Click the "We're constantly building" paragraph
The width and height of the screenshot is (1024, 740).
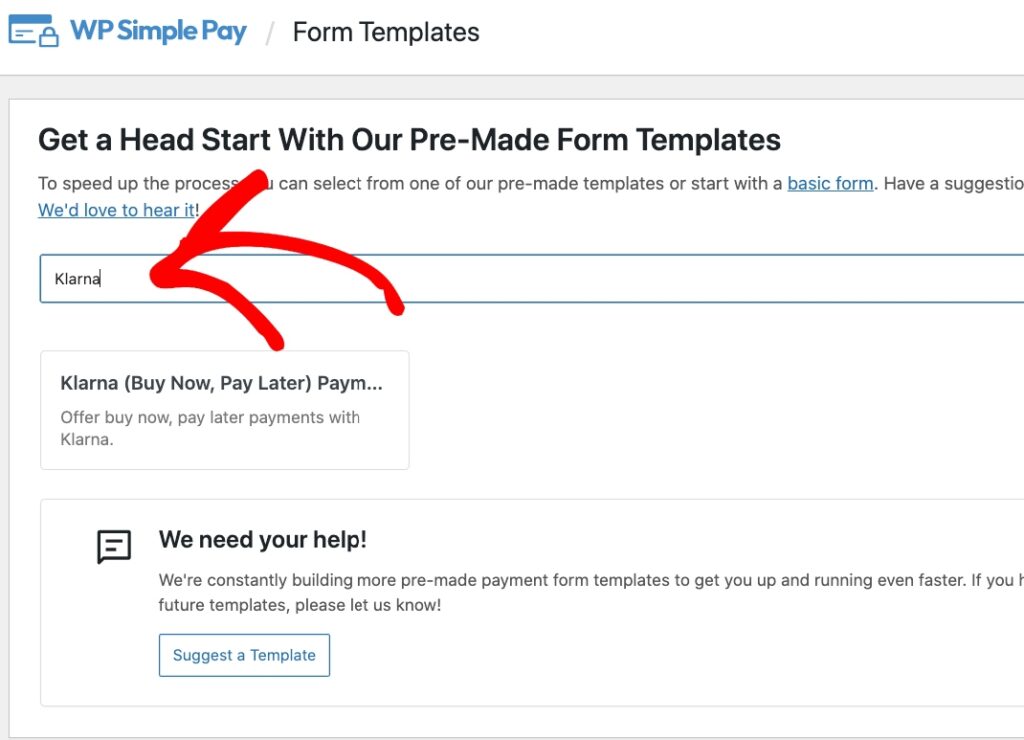[560, 580]
